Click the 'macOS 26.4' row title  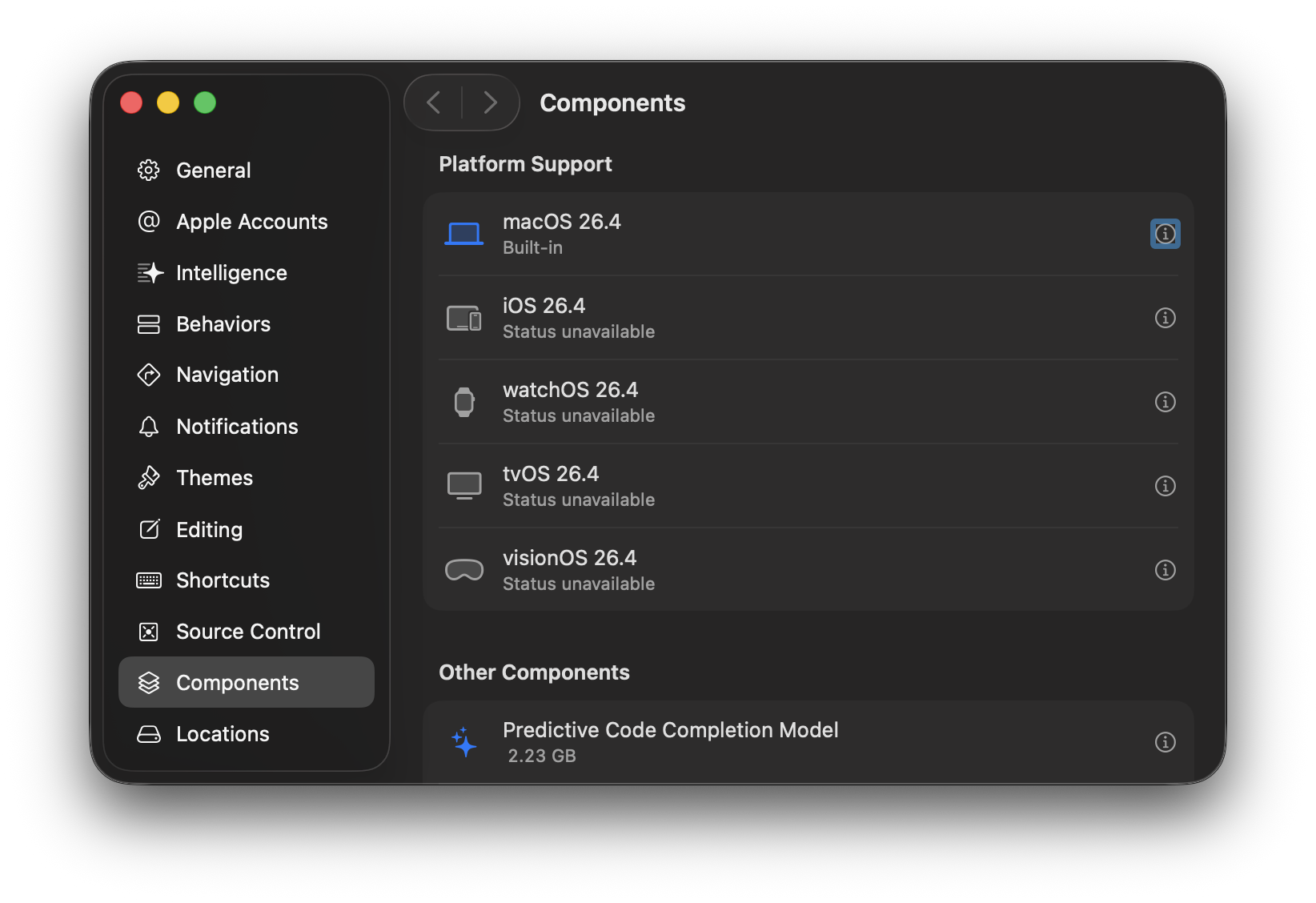coord(562,222)
